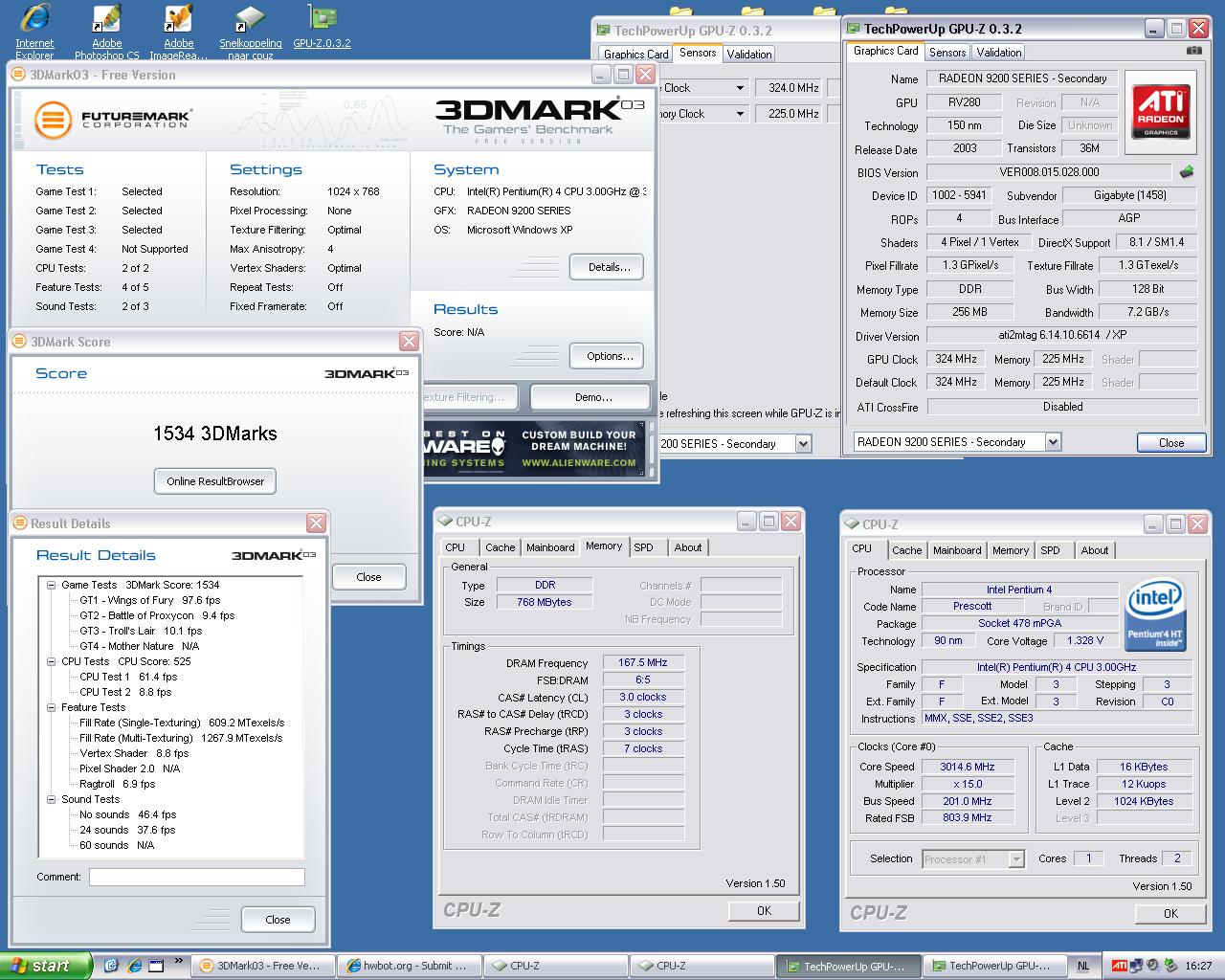Click the Alienware ad banner in 3DMark03
1225x980 pixels.
click(x=537, y=449)
